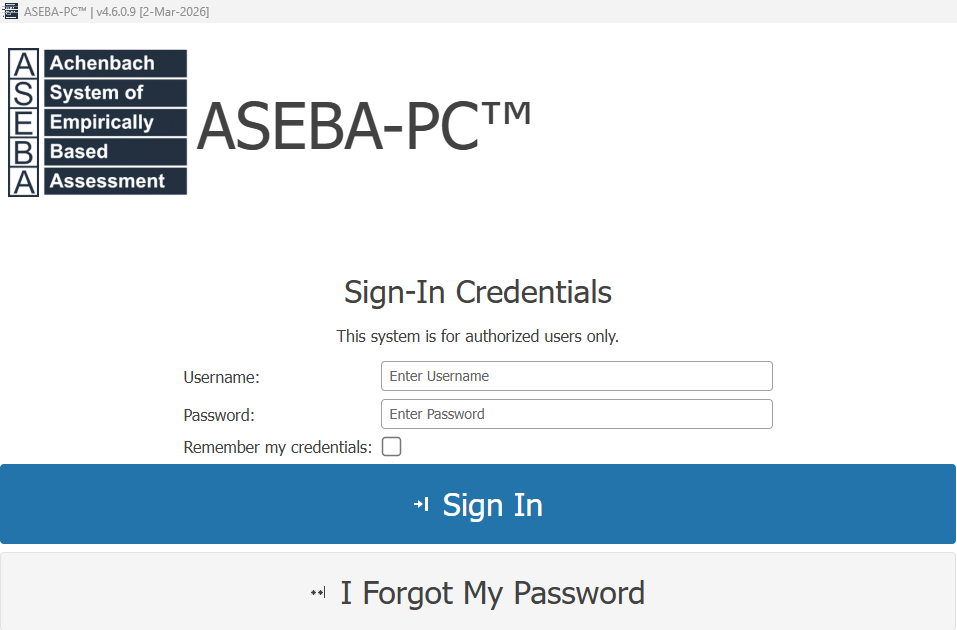This screenshot has height=630, width=957.
Task: Click the "Empirically" row of the logo
Action: pyautogui.click(x=115, y=123)
